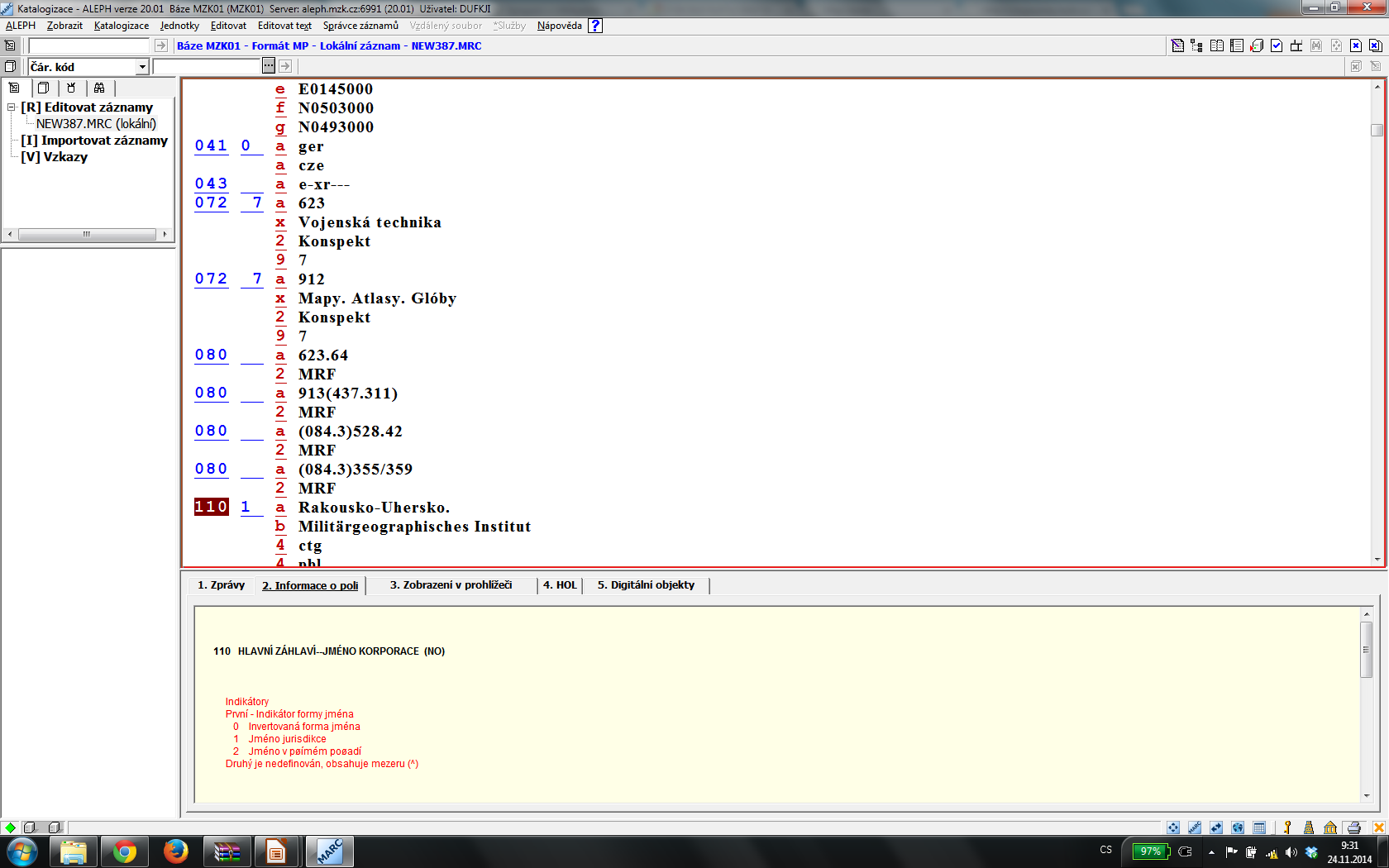Click into the barcode value input field
Image resolution: width=1389 pixels, height=868 pixels.
(207, 66)
